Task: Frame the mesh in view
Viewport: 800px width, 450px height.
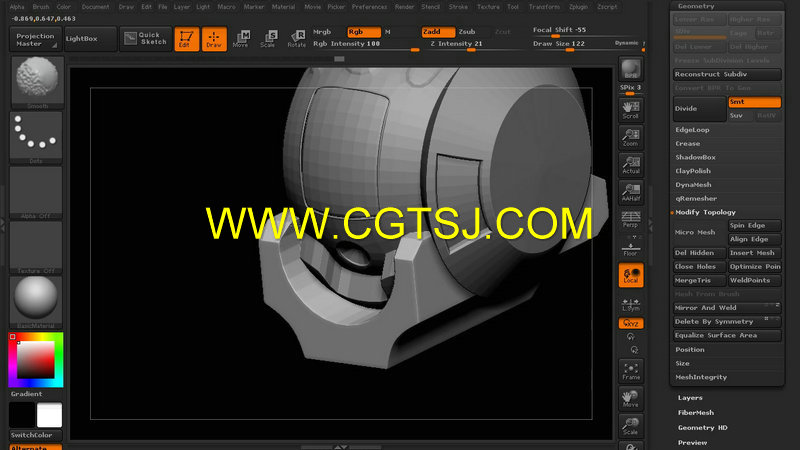Action: [x=631, y=371]
